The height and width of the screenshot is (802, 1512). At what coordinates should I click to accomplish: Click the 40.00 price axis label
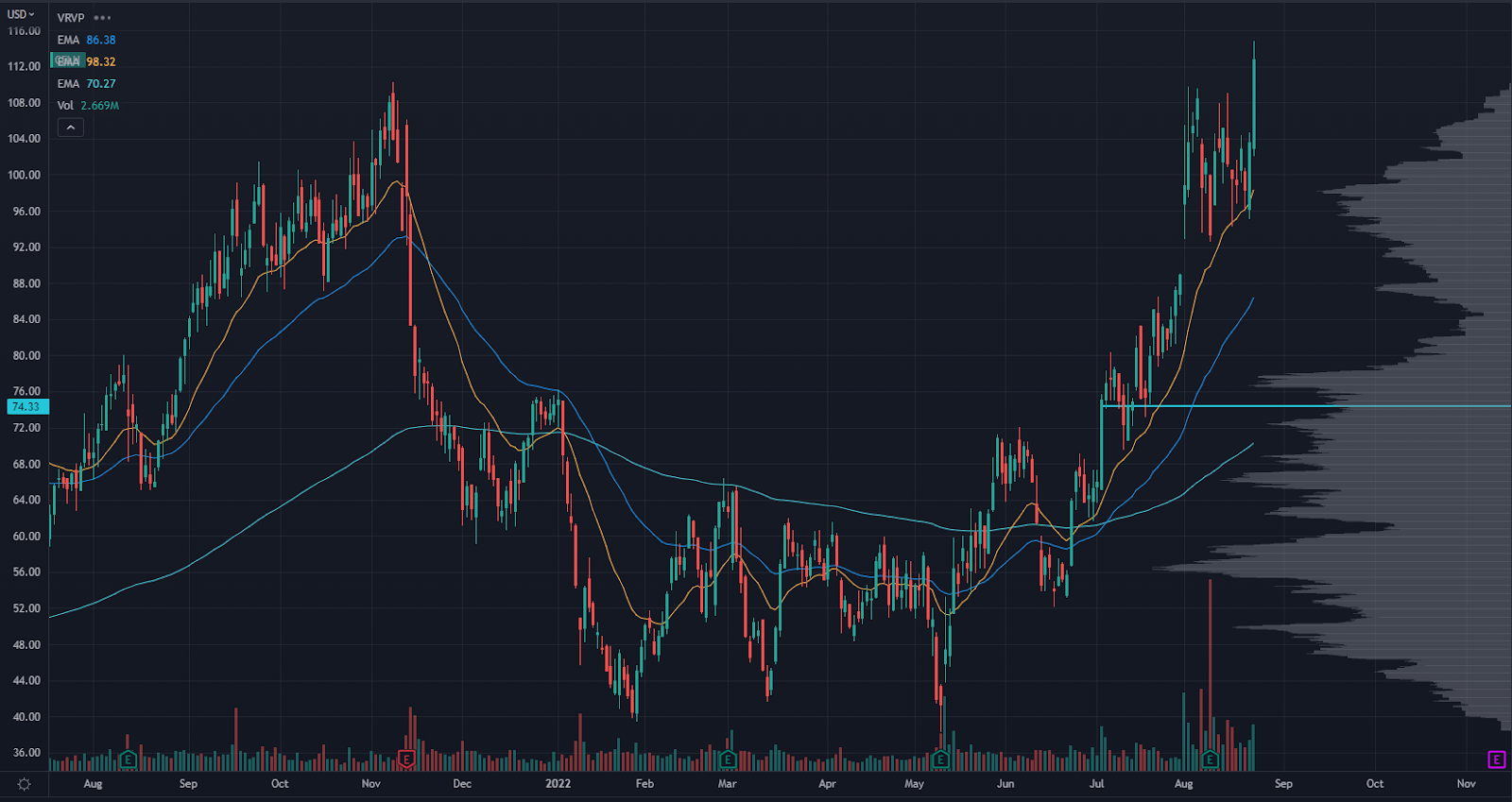click(x=26, y=717)
